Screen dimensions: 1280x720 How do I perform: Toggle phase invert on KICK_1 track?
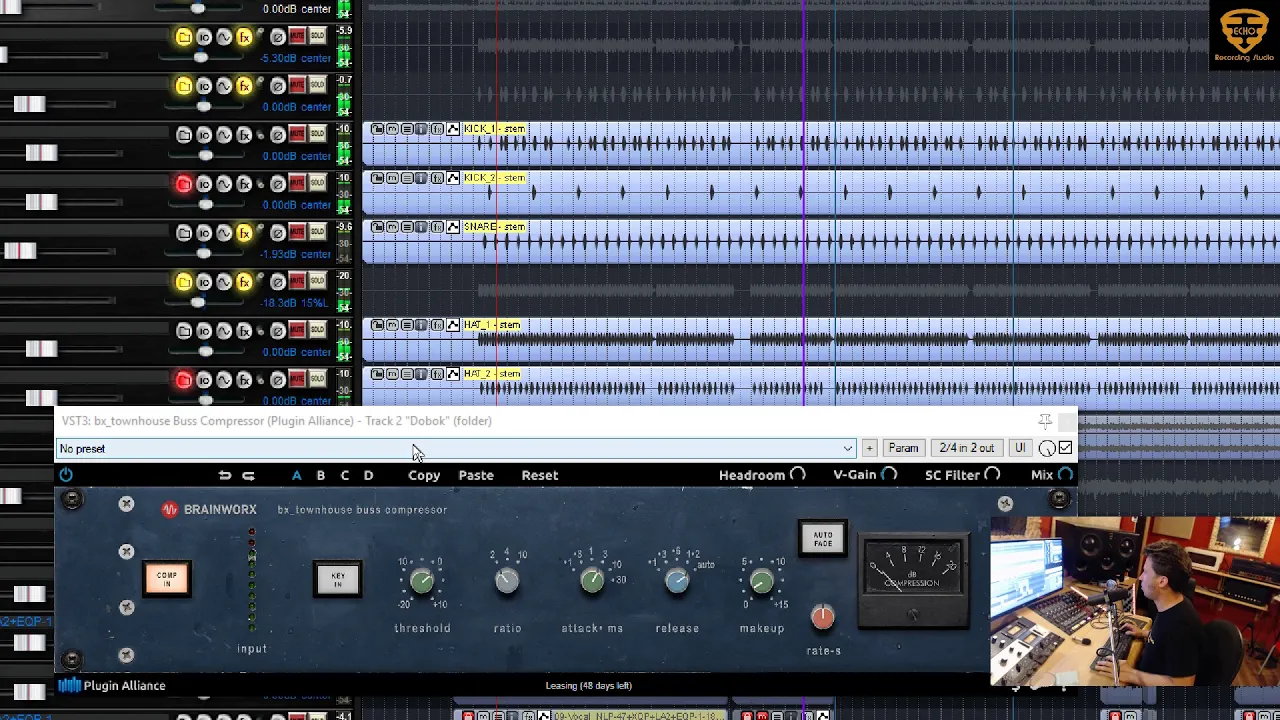coord(278,135)
